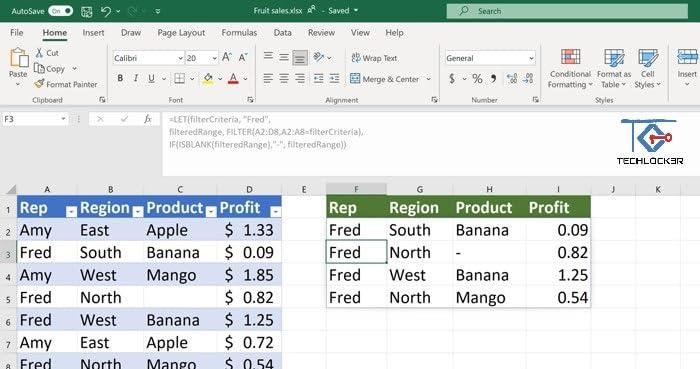Viewport: 700px width, 369px height.
Task: Click the Orientation text-angle icon
Action: click(x=319, y=57)
